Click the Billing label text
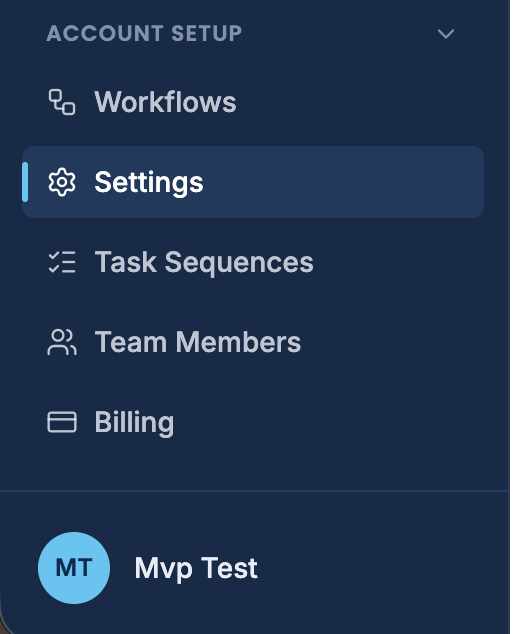516x634 pixels. click(134, 423)
